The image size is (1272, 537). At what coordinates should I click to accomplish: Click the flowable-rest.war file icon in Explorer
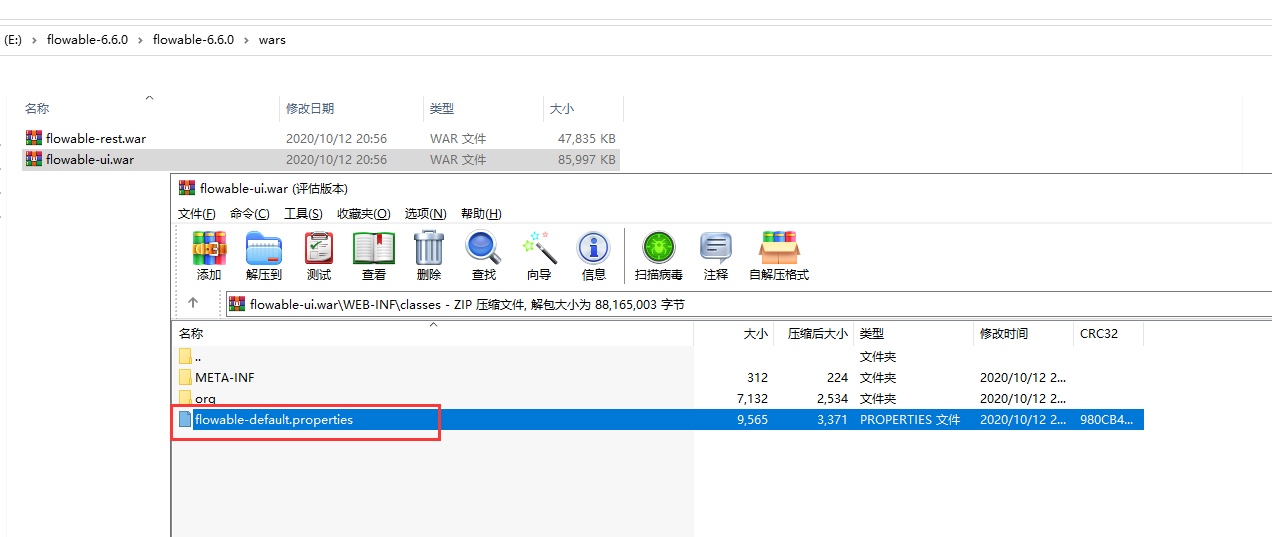pyautogui.click(x=34, y=138)
